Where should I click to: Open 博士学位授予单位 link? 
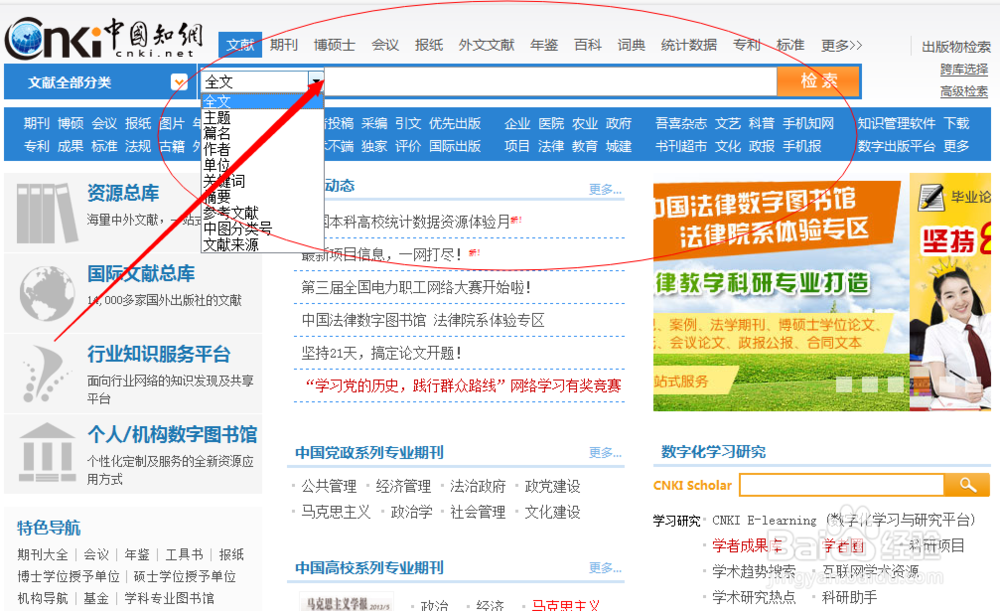(68, 577)
